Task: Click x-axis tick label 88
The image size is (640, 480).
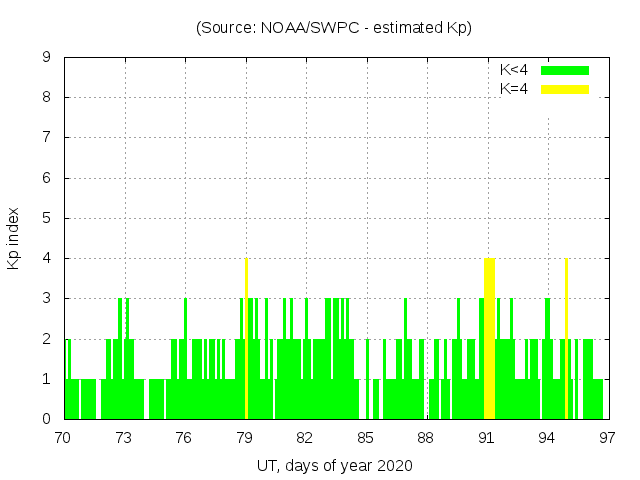Action: coord(426,437)
